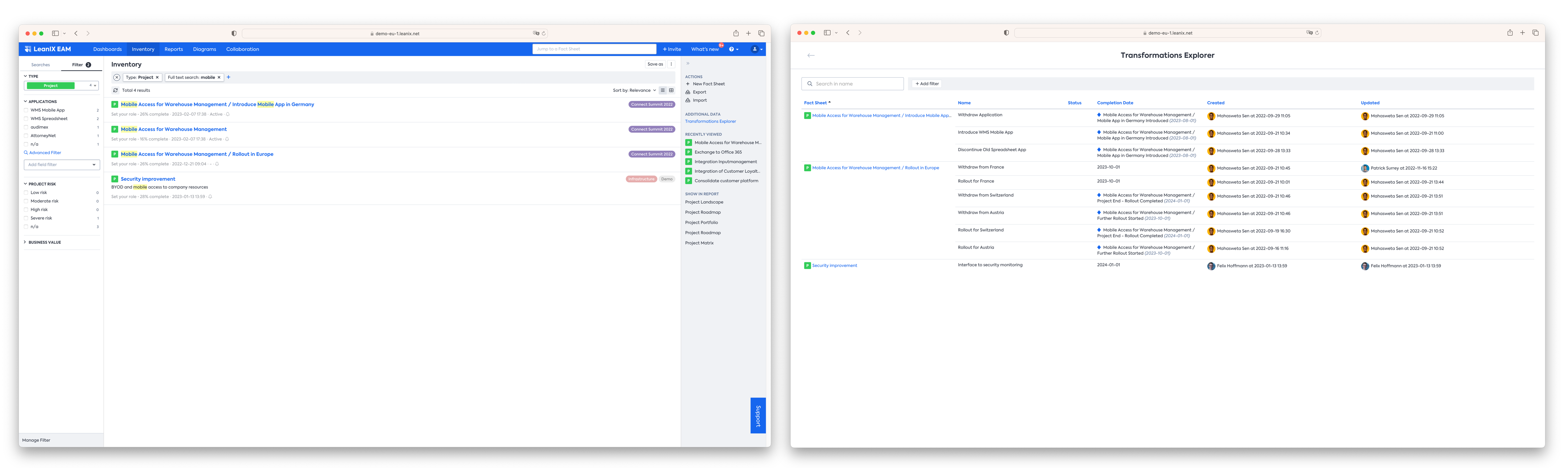1568x468 pixels.
Task: Open the Transformations Explorer link
Action: point(710,121)
